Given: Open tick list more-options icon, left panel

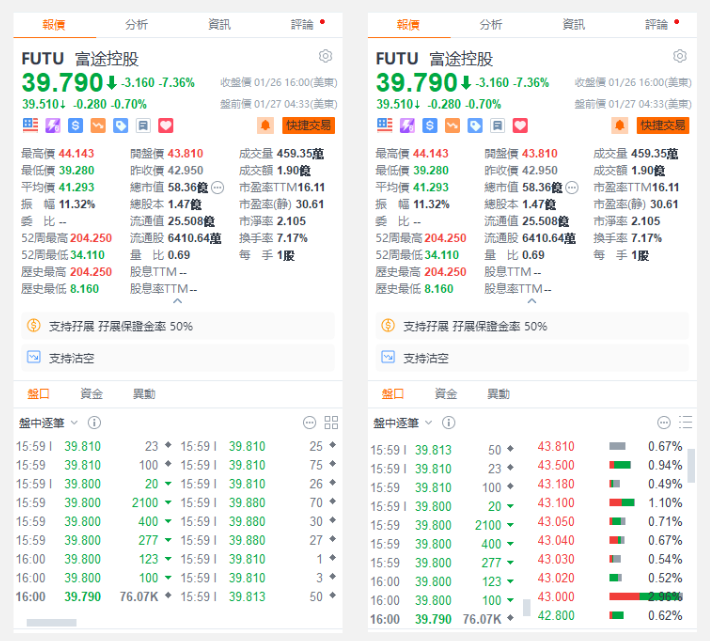Looking at the screenshot, I should click(309, 423).
